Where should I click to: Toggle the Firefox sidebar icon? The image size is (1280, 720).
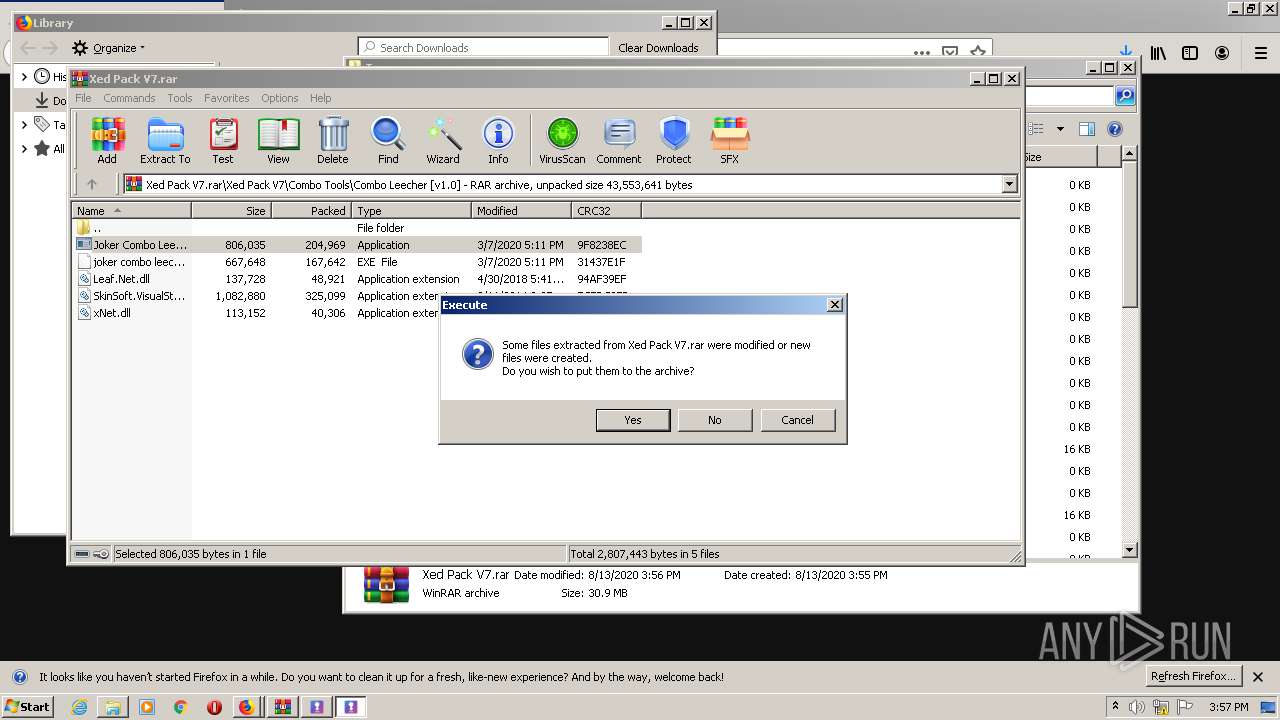point(1190,53)
